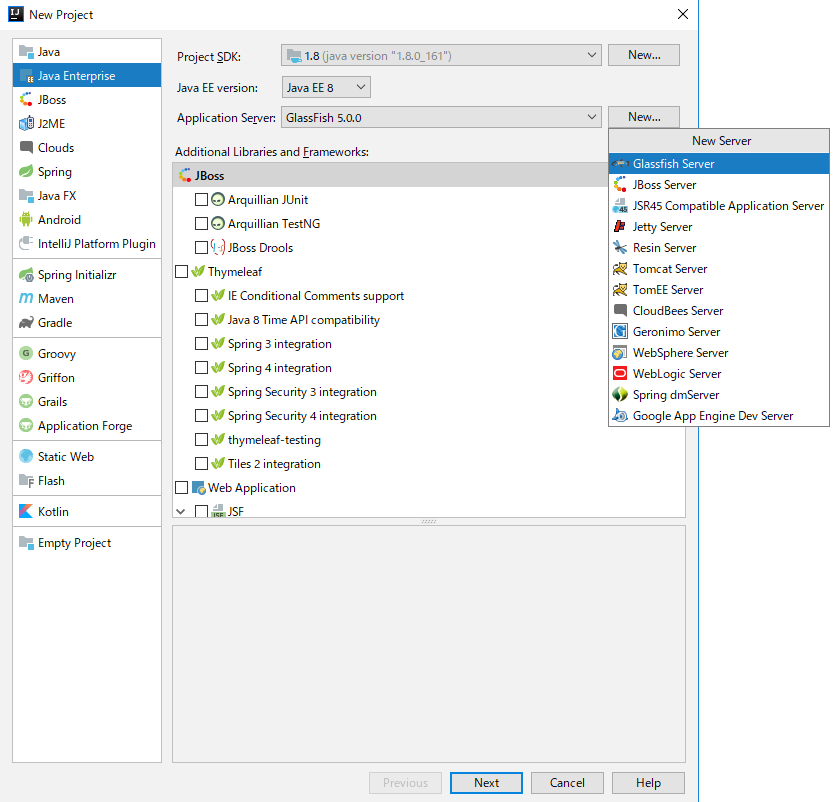Pick TomEE Server in the menu
Viewport: 833px width, 802px height.
pos(719,289)
